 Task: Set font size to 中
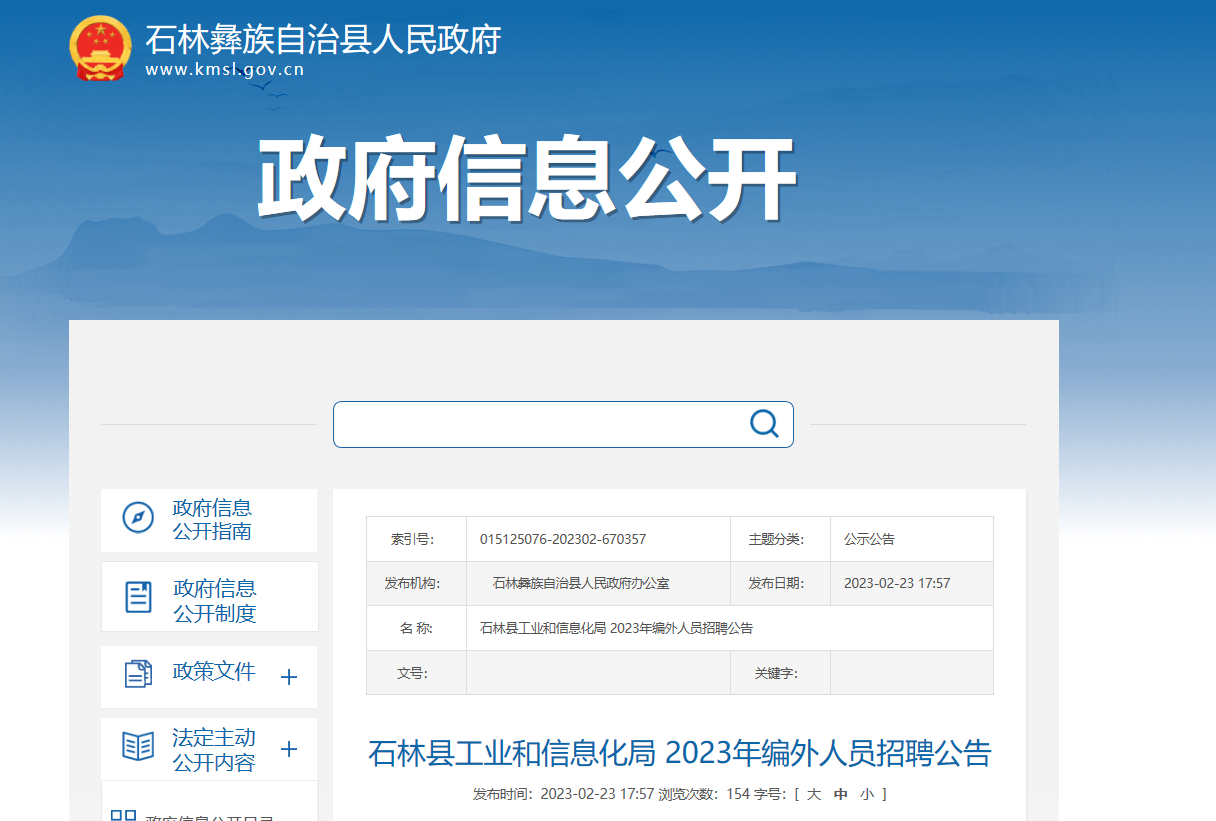(x=840, y=794)
